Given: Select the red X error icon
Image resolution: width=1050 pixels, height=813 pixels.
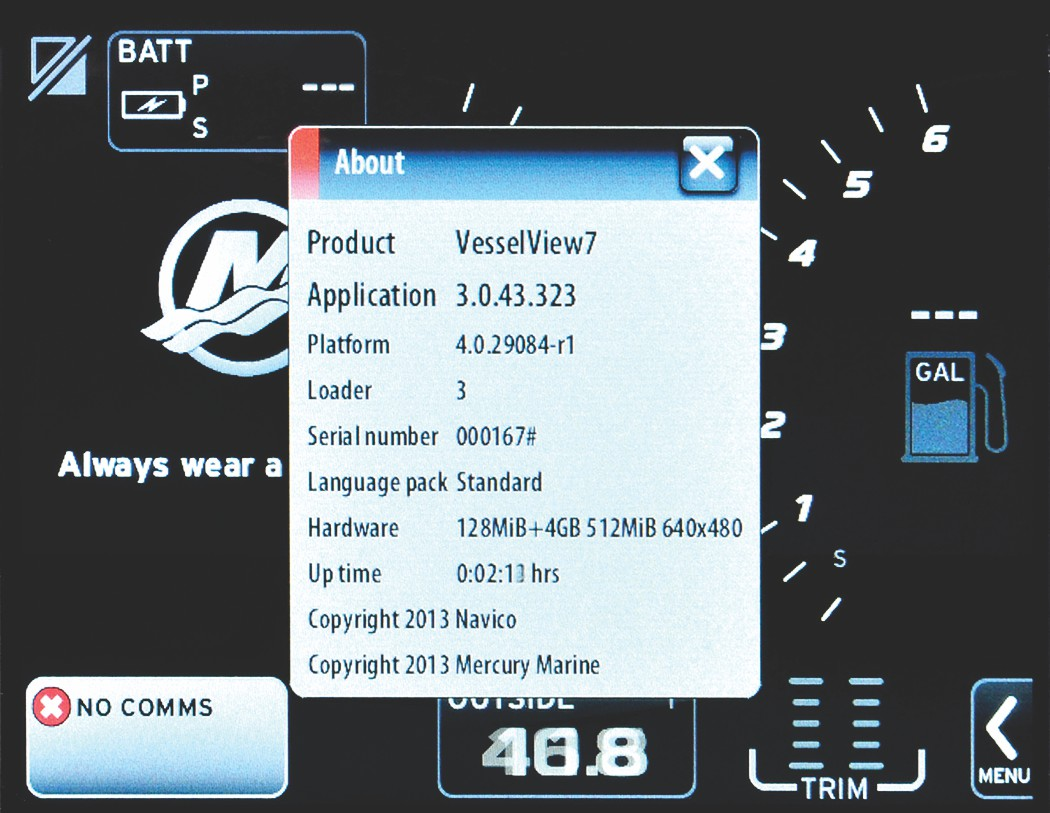Looking at the screenshot, I should click(51, 707).
